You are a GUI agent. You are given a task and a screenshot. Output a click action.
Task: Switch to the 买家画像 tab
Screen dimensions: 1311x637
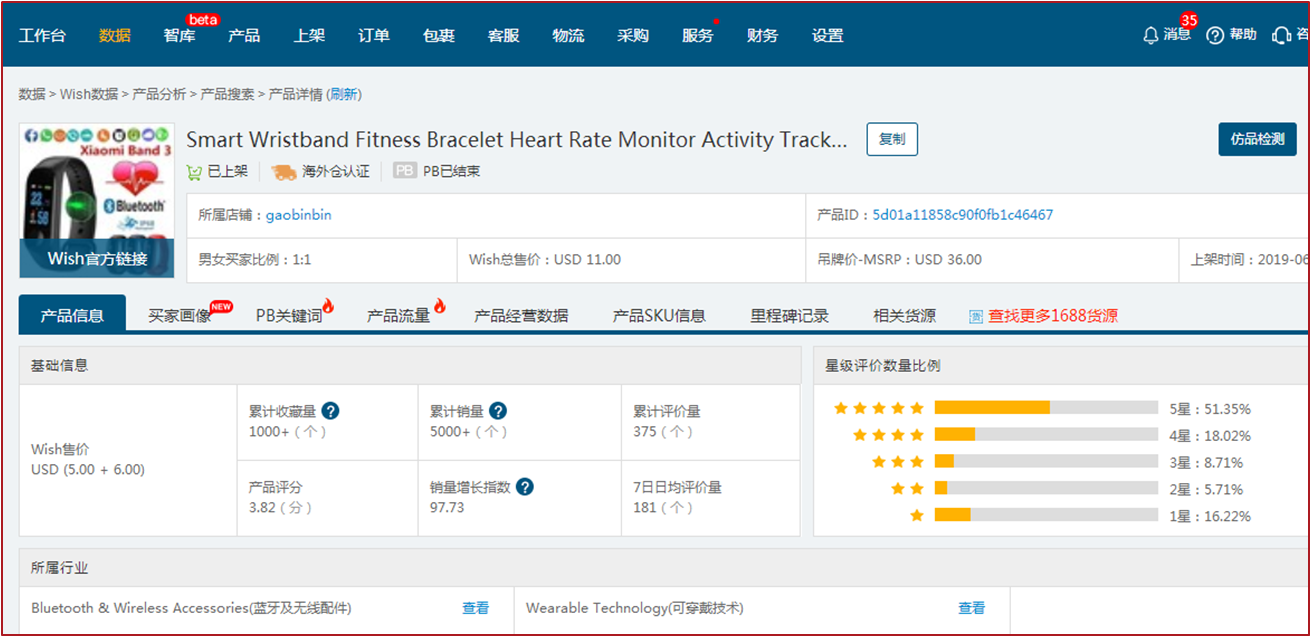pos(180,316)
